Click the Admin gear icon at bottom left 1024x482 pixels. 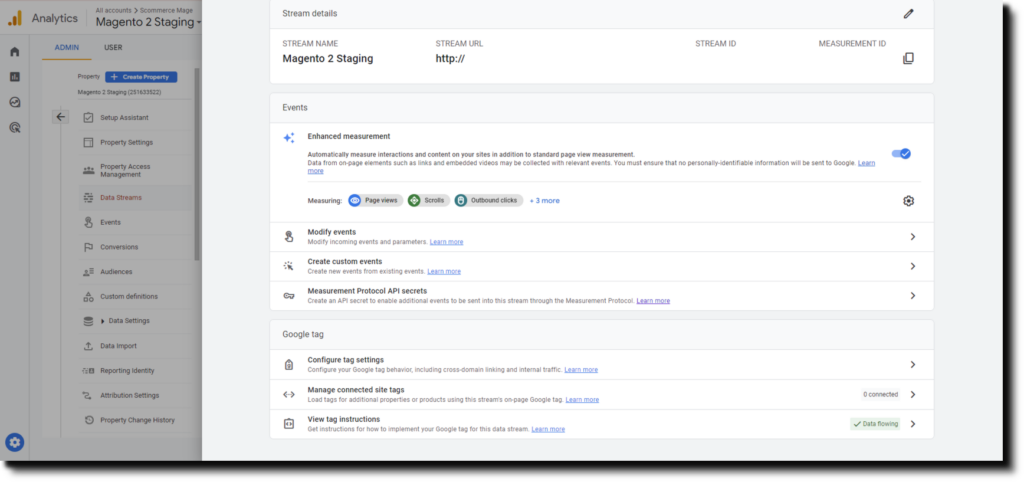14,443
